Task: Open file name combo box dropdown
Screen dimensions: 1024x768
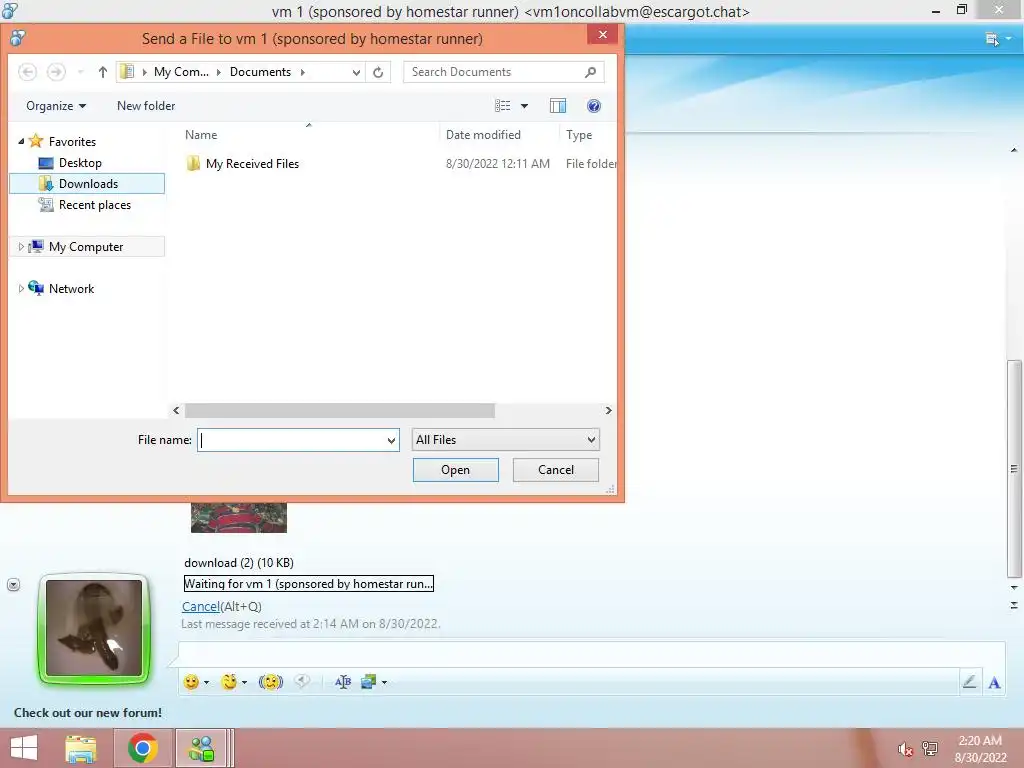Action: [391, 440]
